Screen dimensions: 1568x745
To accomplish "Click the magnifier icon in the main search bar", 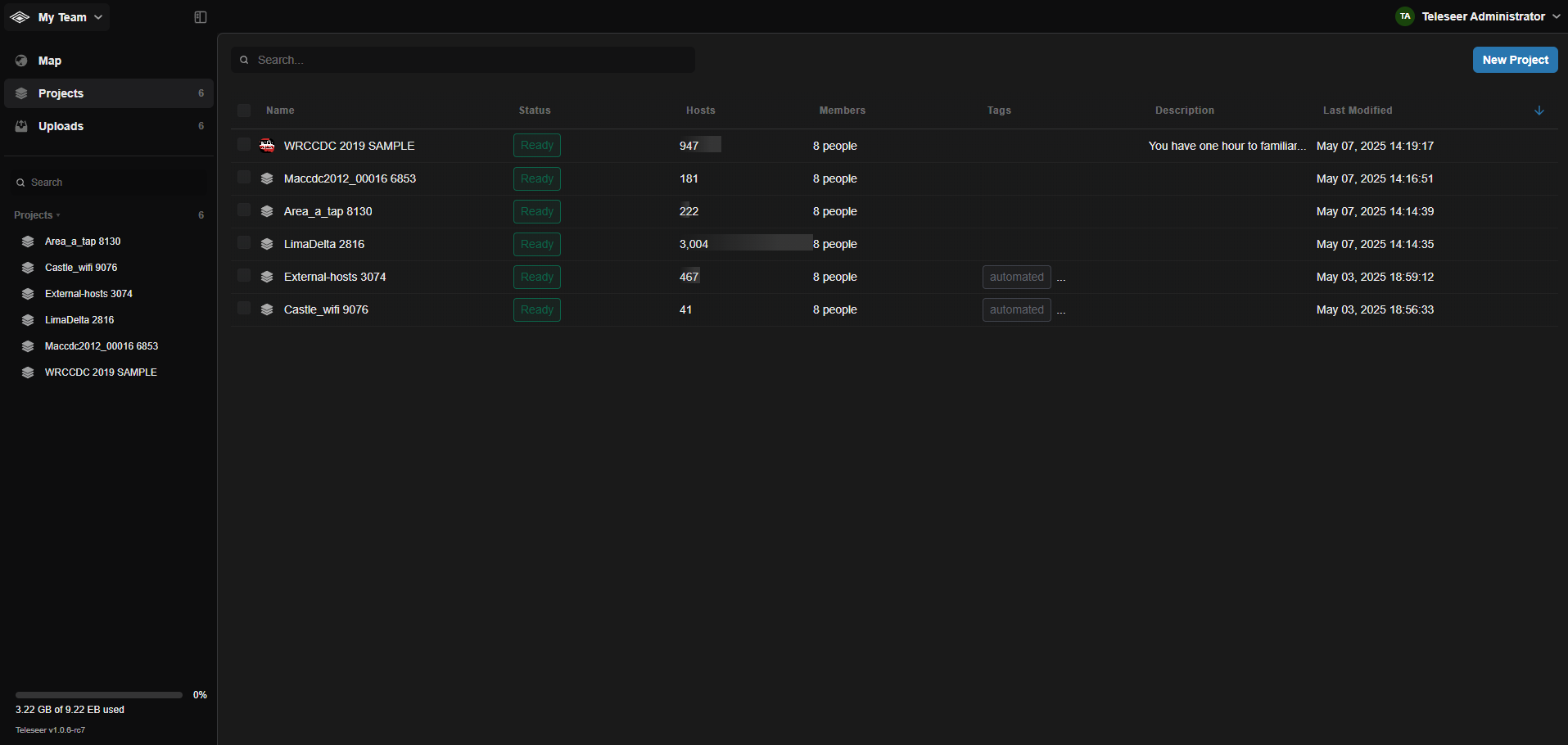I will point(244,60).
